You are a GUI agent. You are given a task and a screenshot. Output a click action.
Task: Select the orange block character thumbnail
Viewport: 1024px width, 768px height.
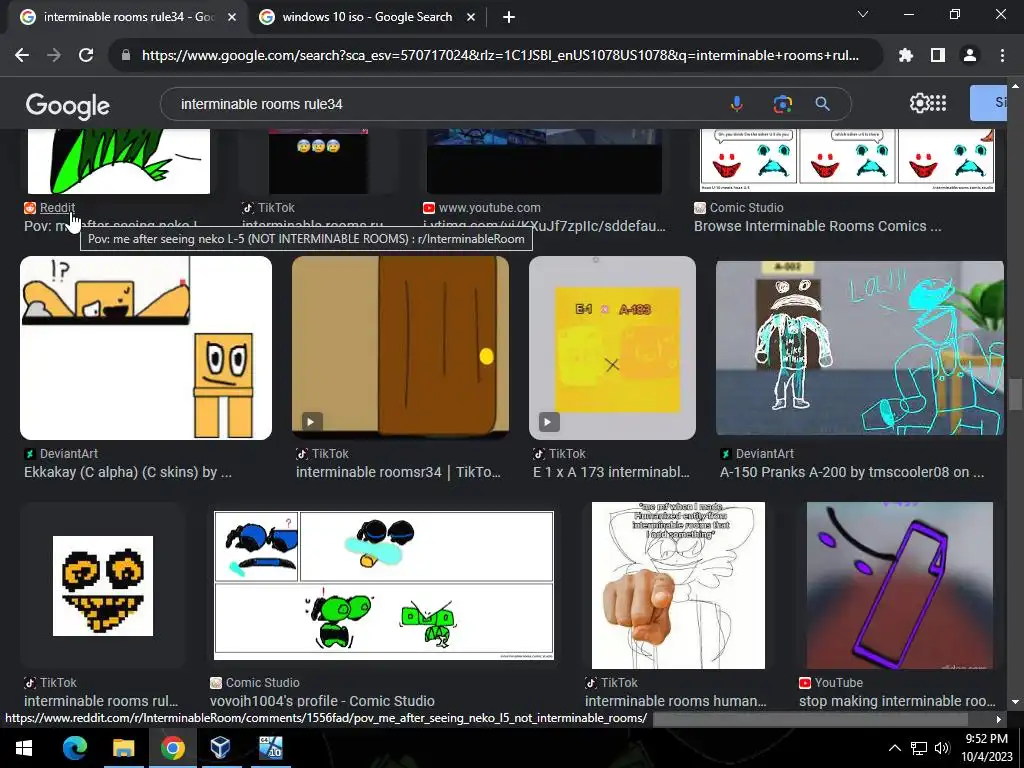[x=146, y=348]
